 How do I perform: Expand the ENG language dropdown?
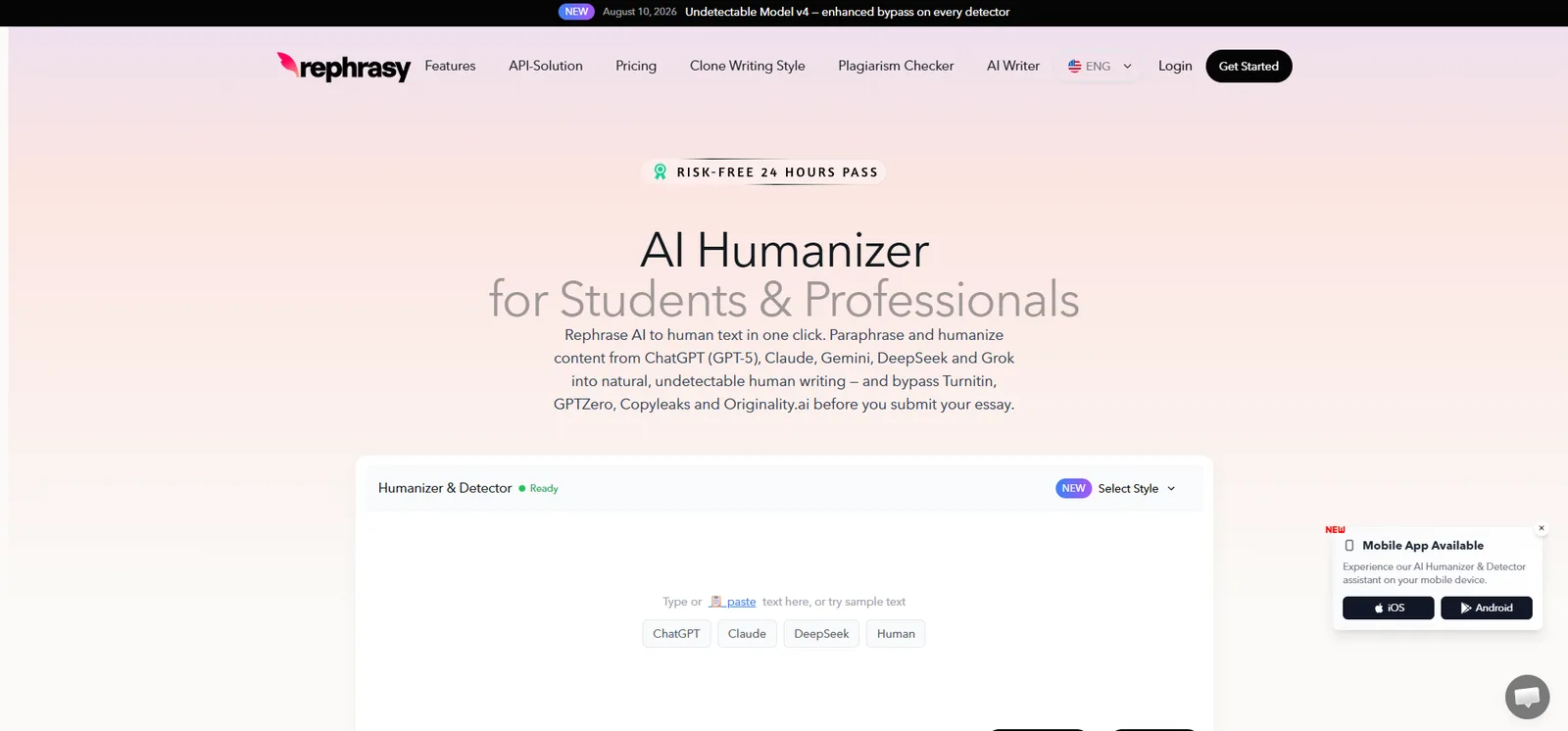(x=1100, y=66)
